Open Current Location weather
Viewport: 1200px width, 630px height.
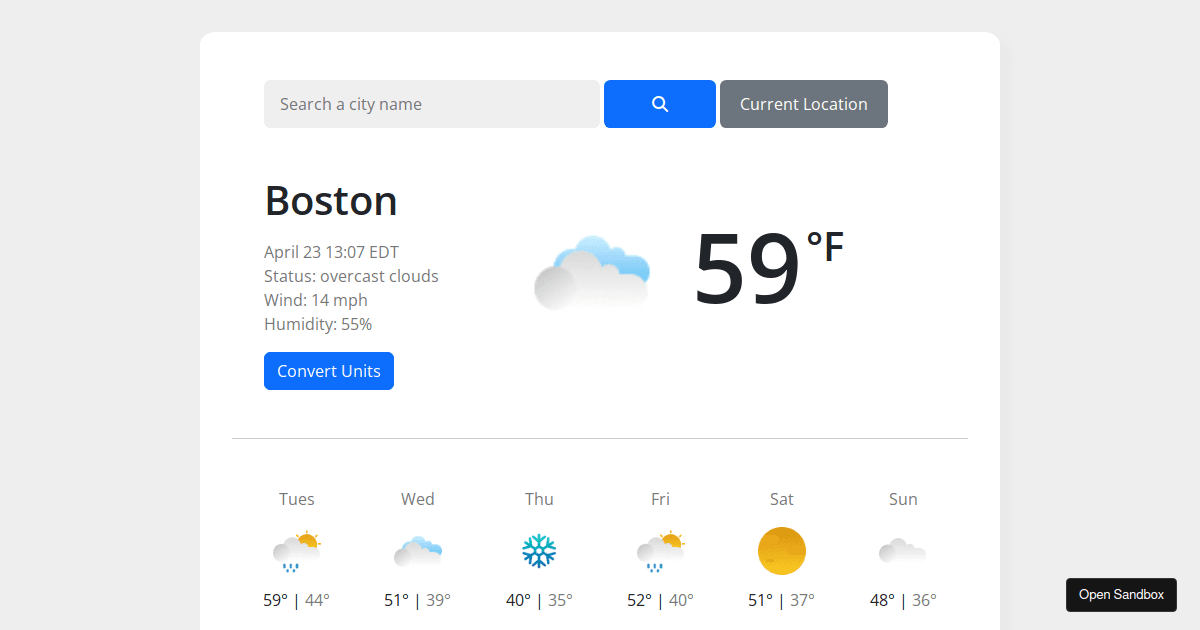point(803,103)
